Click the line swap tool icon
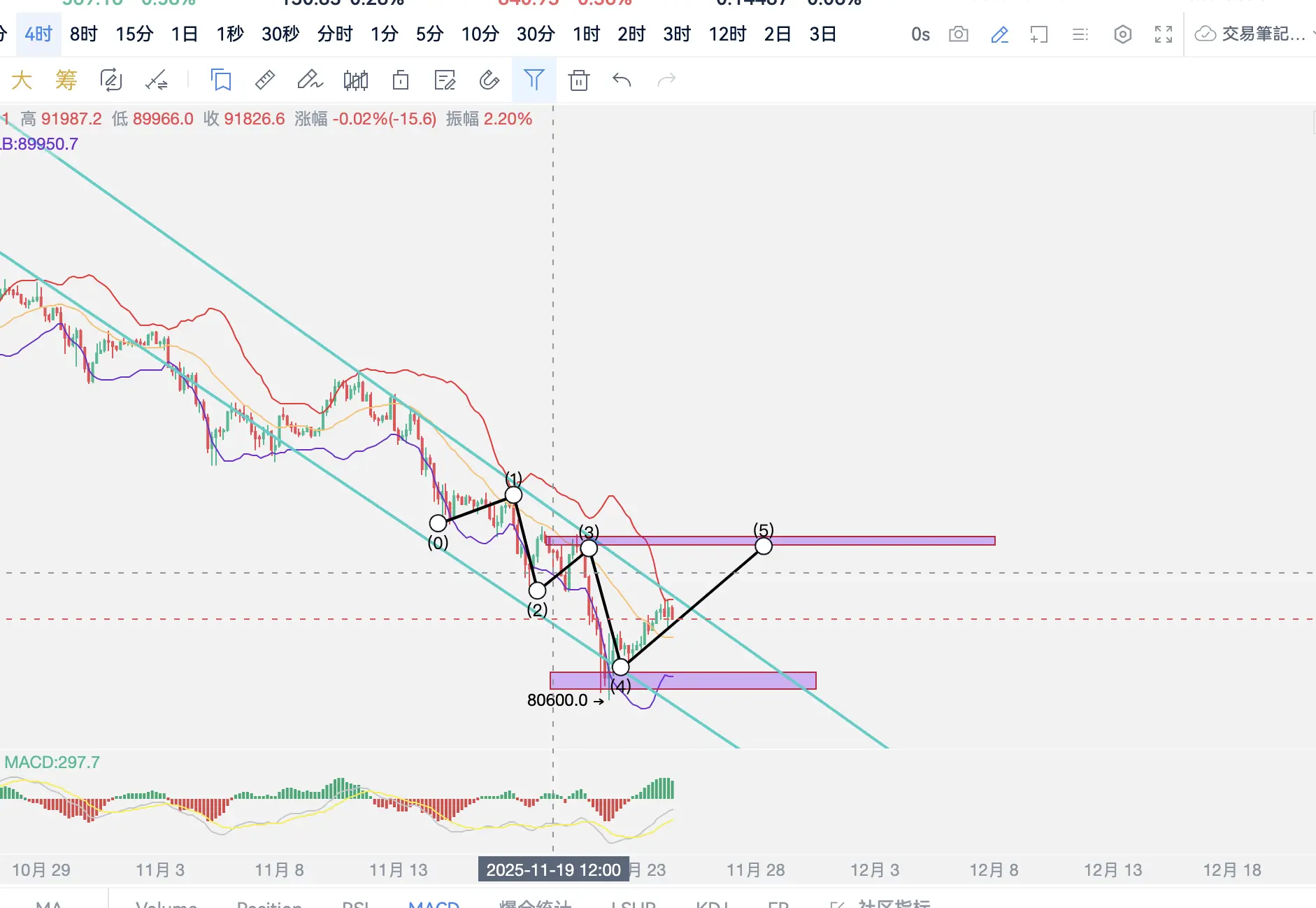Viewport: 1316px width, 908px height. coord(156,80)
